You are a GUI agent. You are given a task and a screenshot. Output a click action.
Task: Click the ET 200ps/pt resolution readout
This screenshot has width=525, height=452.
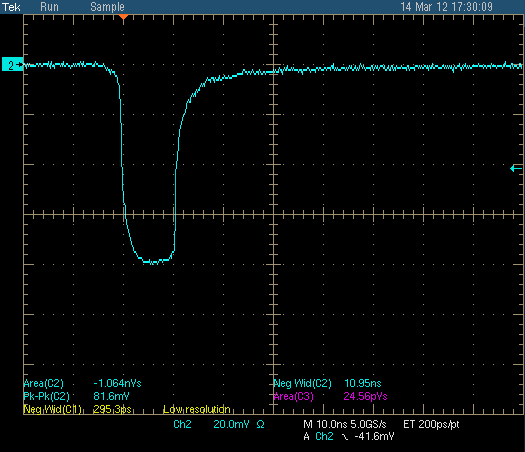[x=431, y=424]
